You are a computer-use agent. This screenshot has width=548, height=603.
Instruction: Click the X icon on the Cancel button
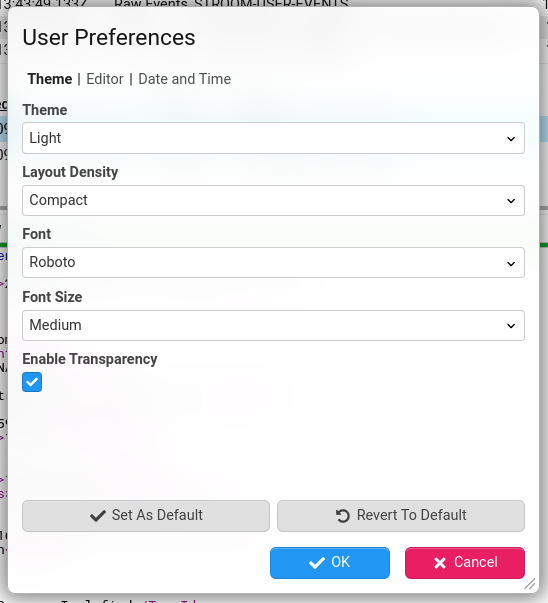[x=440, y=563]
